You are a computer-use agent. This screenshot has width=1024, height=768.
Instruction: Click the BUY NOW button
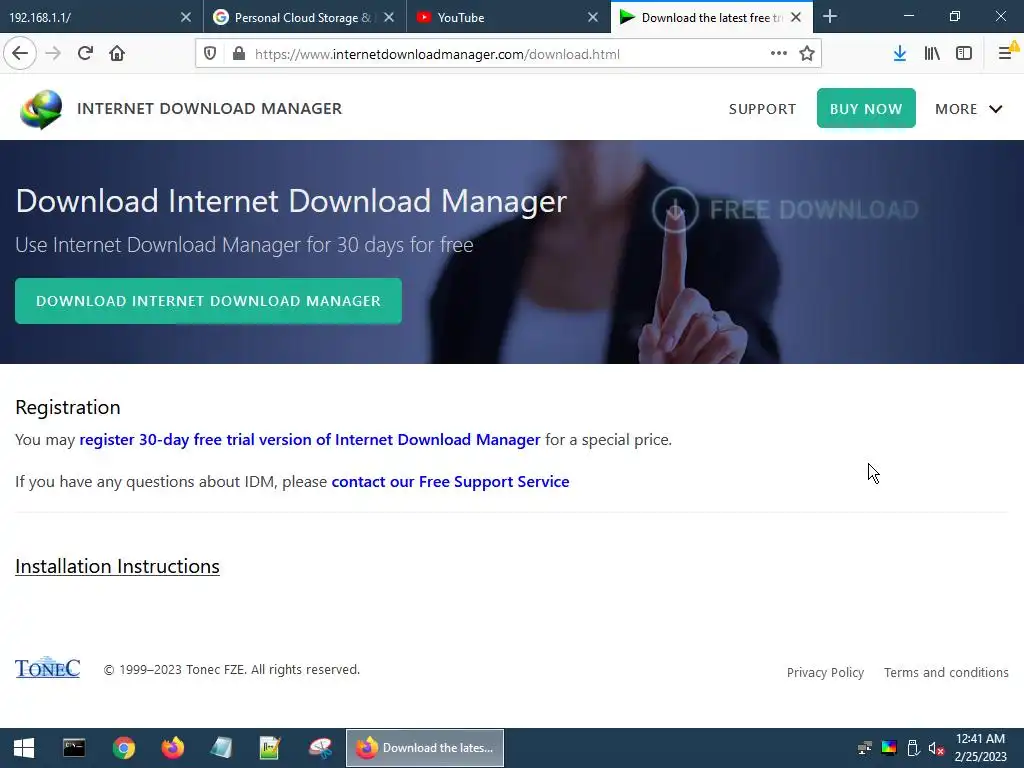866,108
